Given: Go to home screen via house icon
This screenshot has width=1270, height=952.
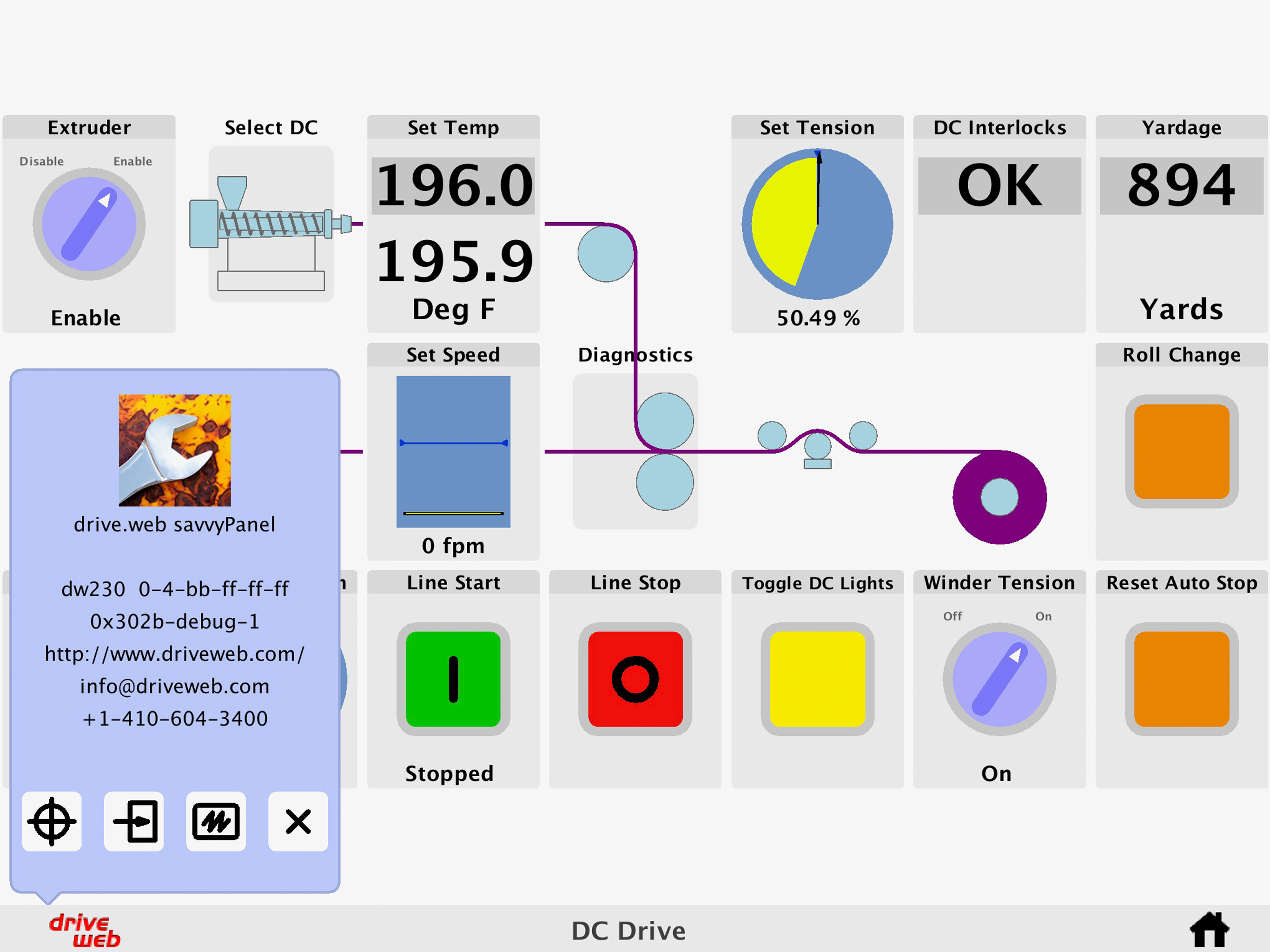Looking at the screenshot, I should (1209, 929).
